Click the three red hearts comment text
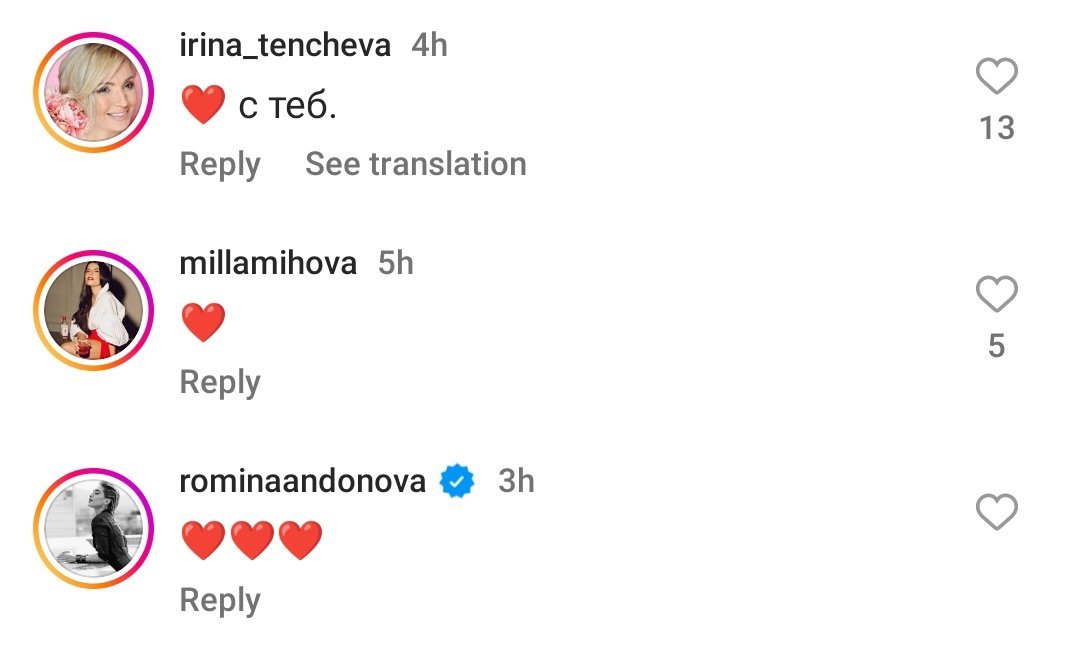Viewport: 1080px width, 645px height. coord(252,541)
